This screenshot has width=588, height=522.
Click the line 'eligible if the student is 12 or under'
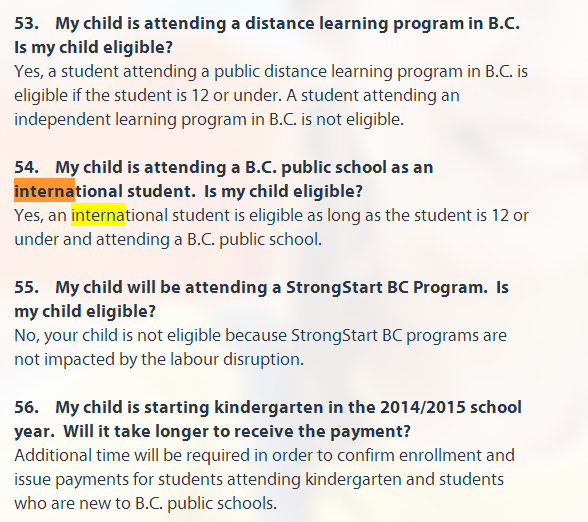[148, 95]
